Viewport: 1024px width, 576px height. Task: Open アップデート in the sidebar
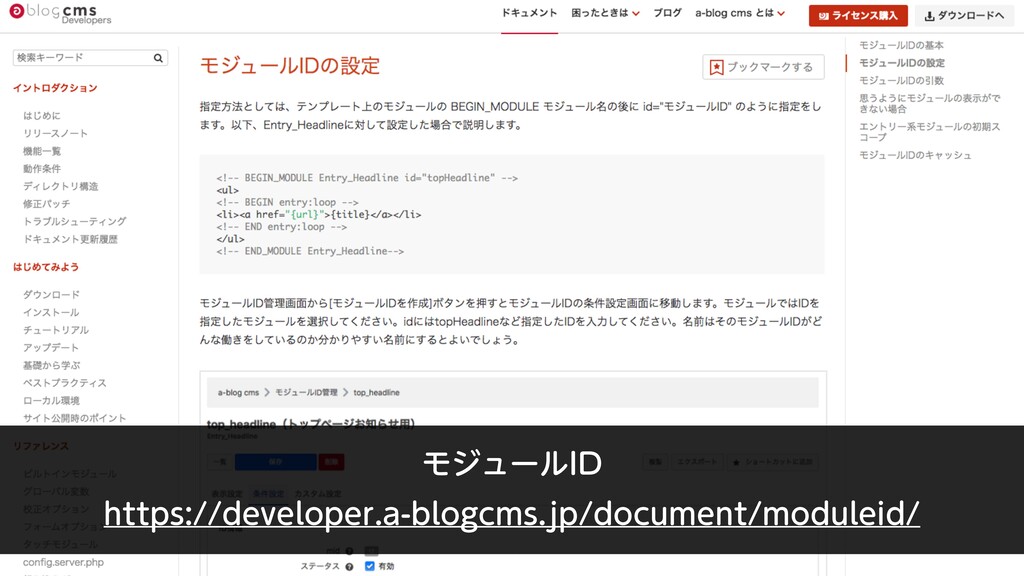(51, 347)
